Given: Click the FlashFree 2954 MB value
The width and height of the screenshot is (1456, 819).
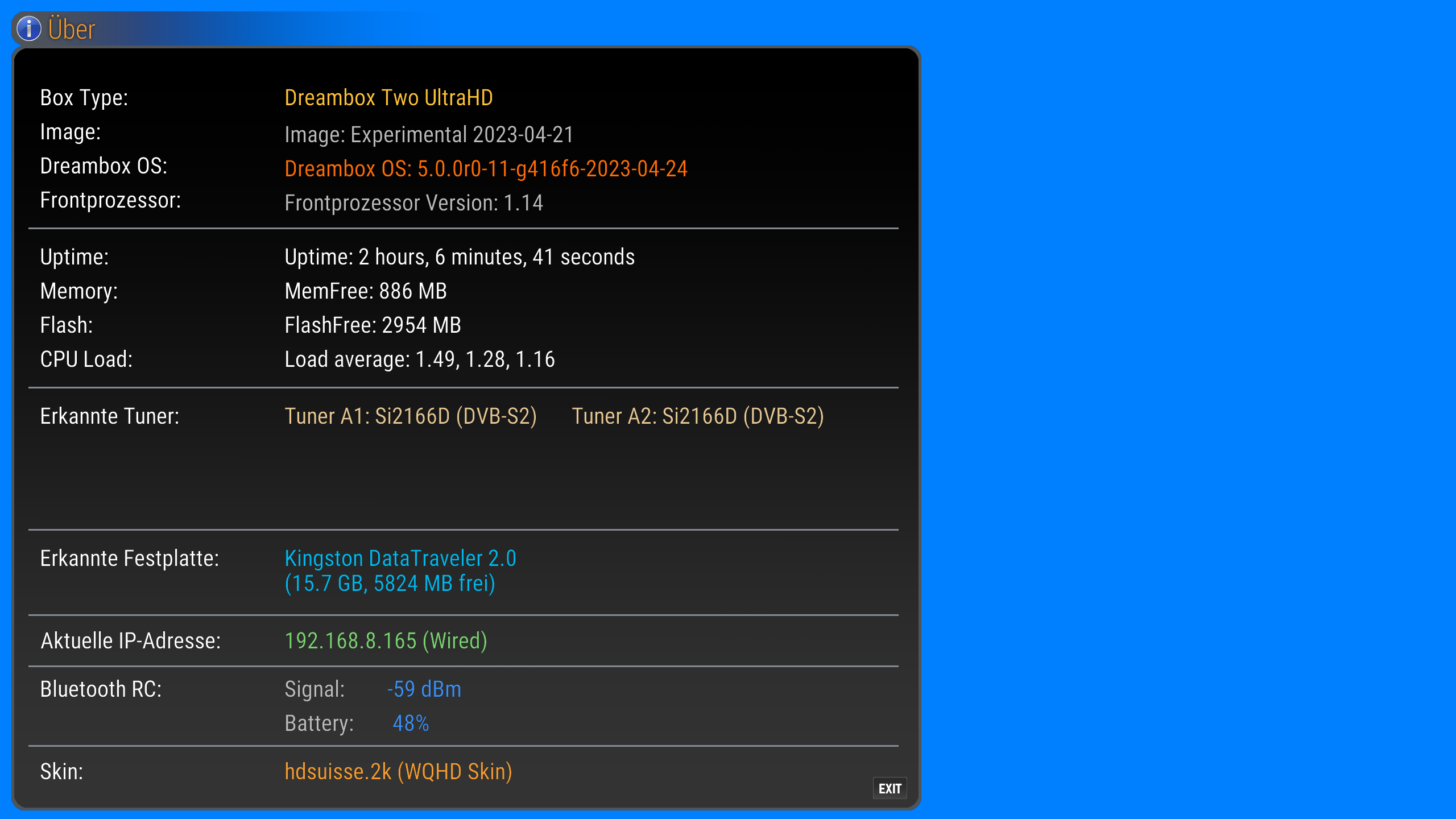Looking at the screenshot, I should click(x=373, y=325).
